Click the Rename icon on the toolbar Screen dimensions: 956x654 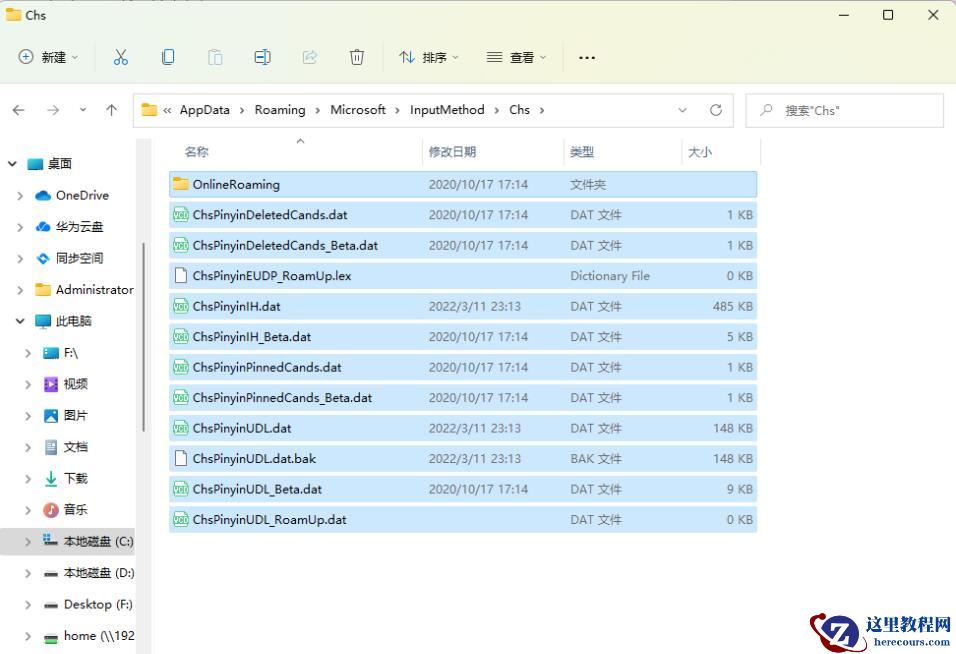[x=262, y=57]
